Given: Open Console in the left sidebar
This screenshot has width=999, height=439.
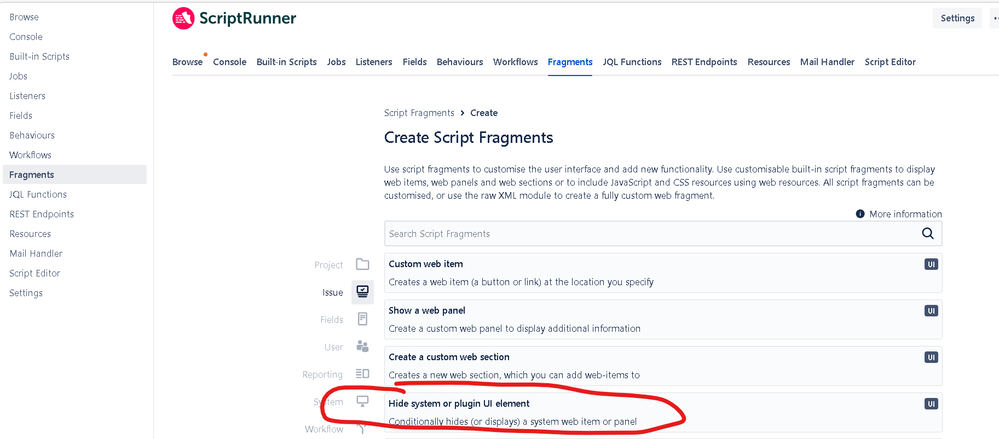Looking at the screenshot, I should point(26,37).
